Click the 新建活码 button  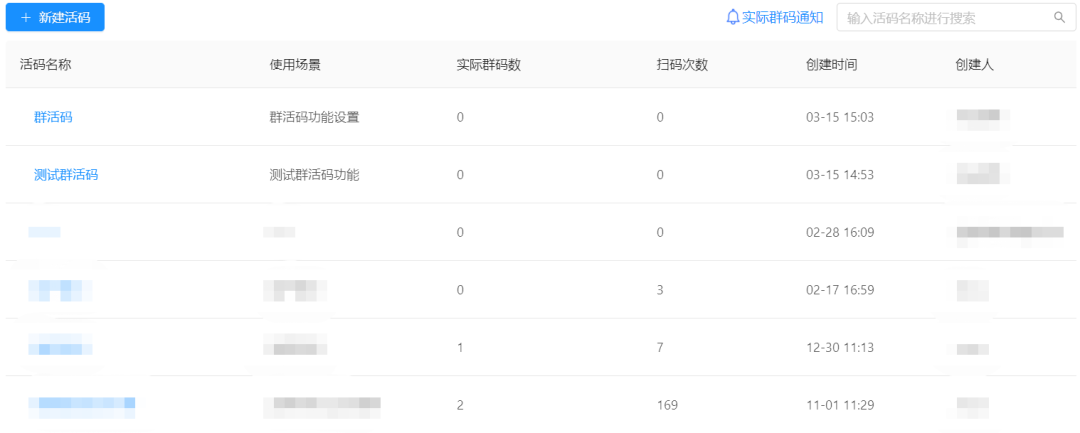click(x=55, y=17)
